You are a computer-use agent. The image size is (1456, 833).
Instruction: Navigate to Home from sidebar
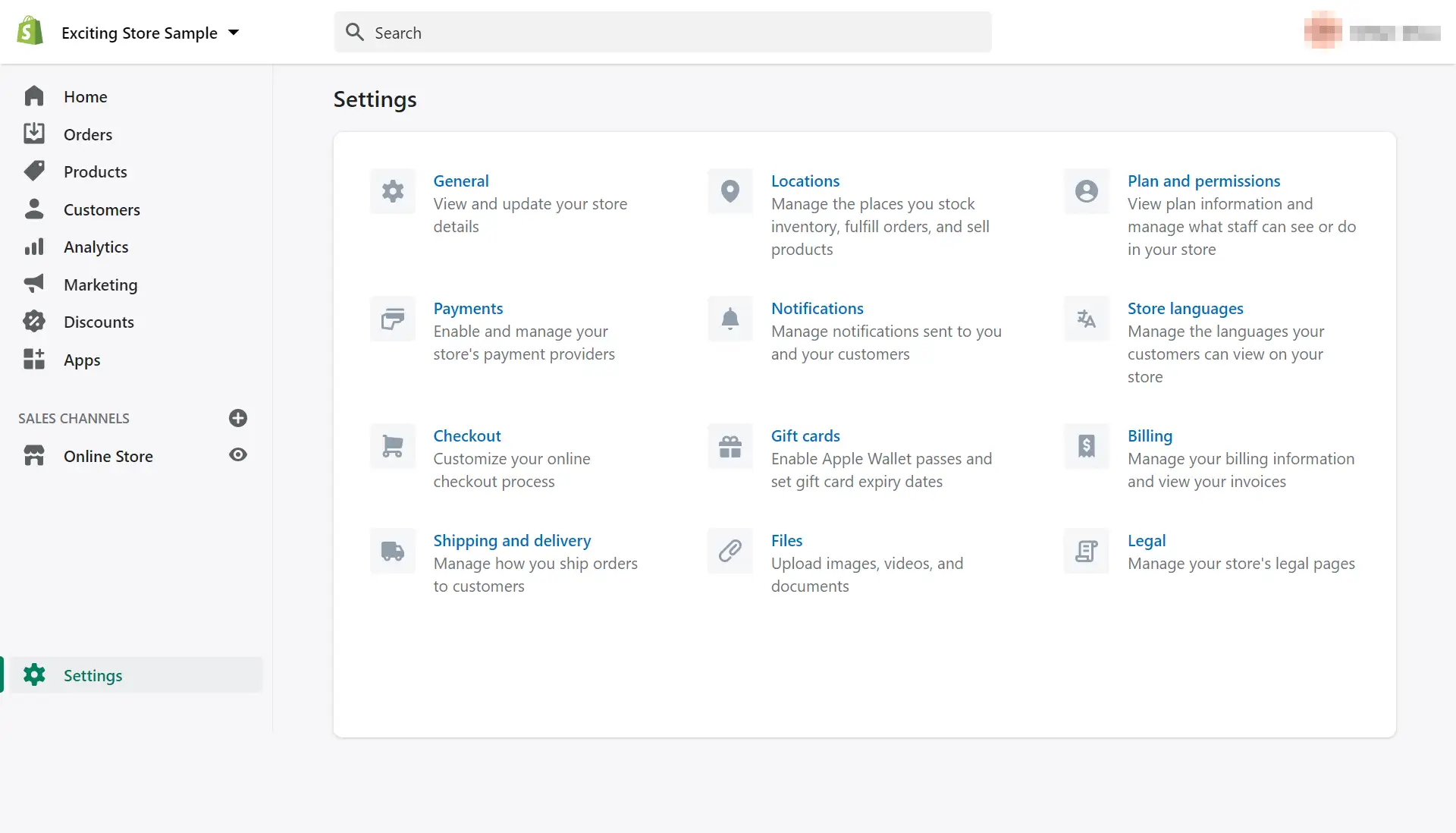[85, 96]
